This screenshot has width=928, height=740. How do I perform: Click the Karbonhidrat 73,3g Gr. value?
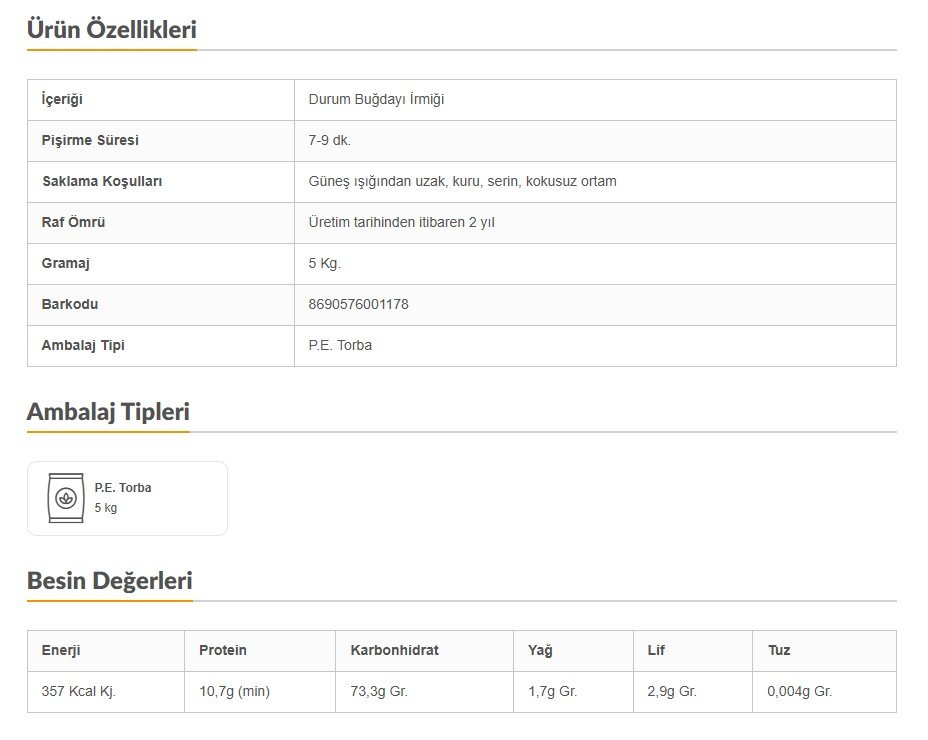(378, 691)
